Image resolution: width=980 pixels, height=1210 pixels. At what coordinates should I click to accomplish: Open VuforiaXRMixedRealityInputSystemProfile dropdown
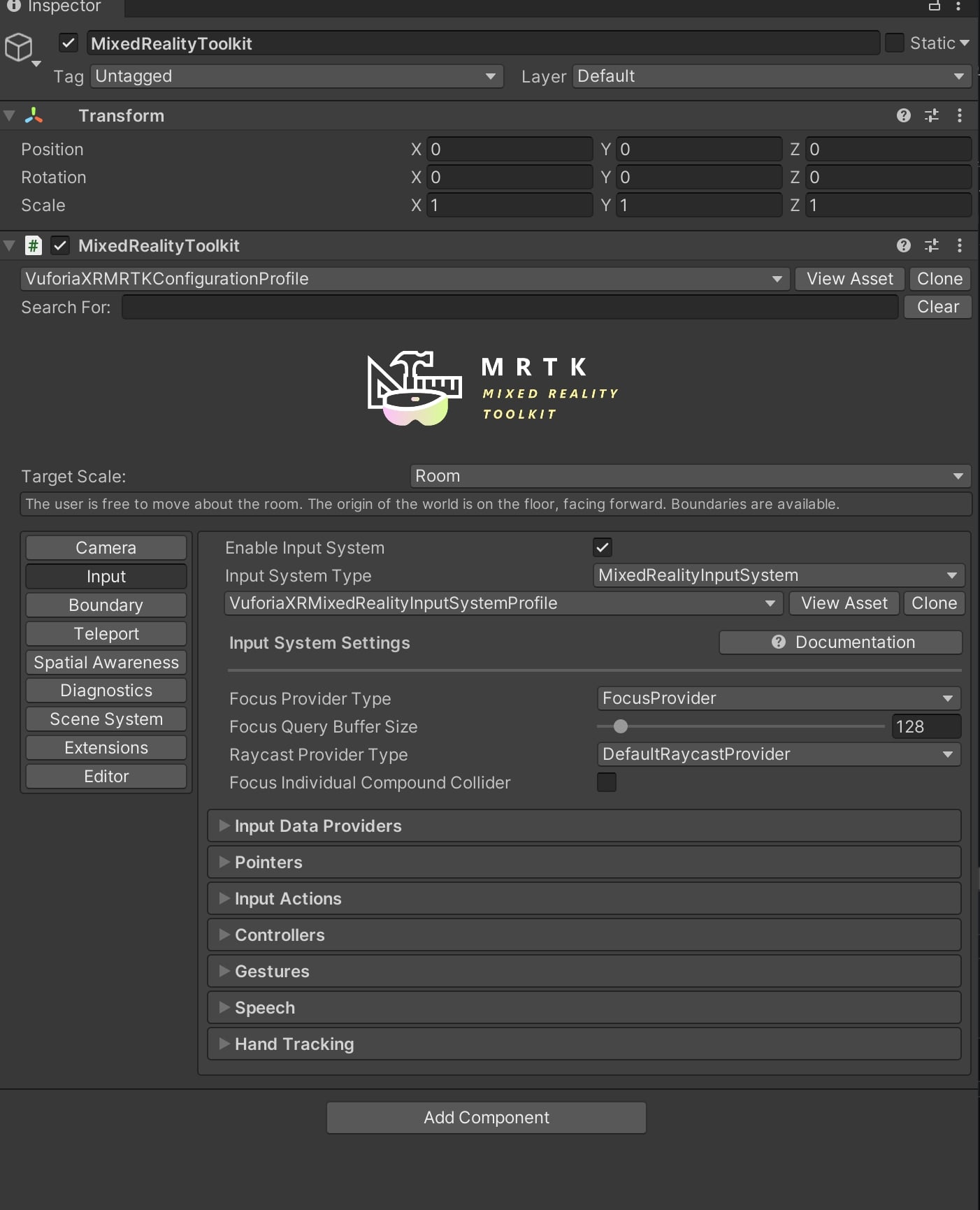pyautogui.click(x=503, y=603)
